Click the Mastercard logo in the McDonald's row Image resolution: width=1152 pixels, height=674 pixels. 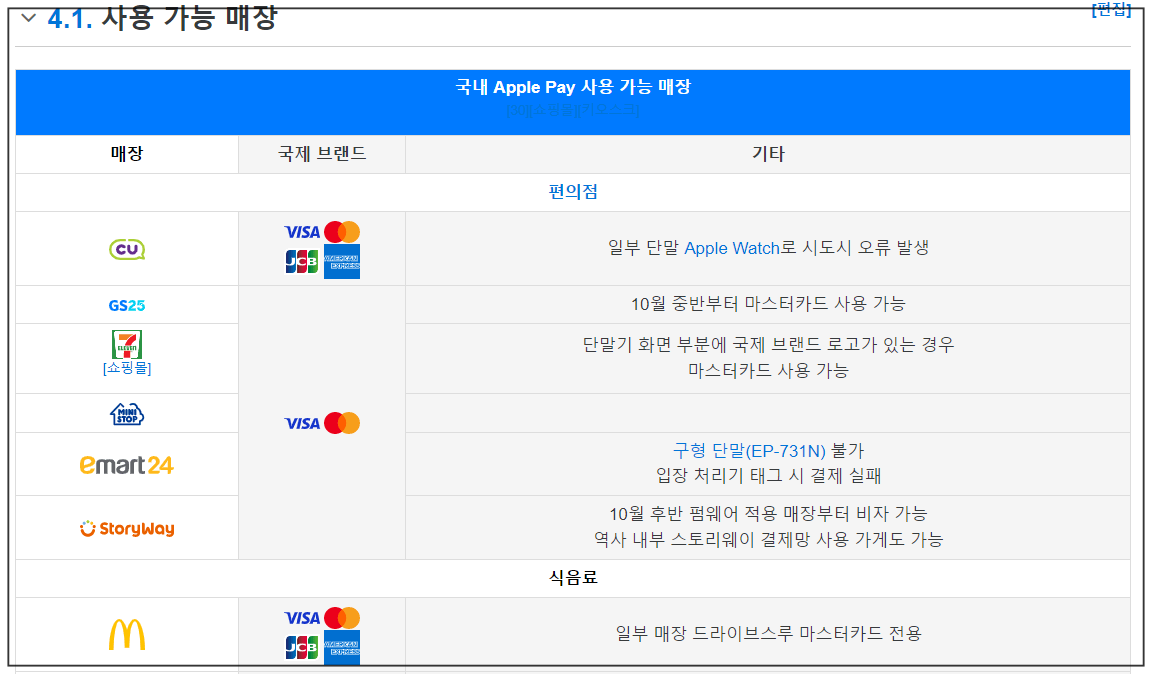pos(342,618)
